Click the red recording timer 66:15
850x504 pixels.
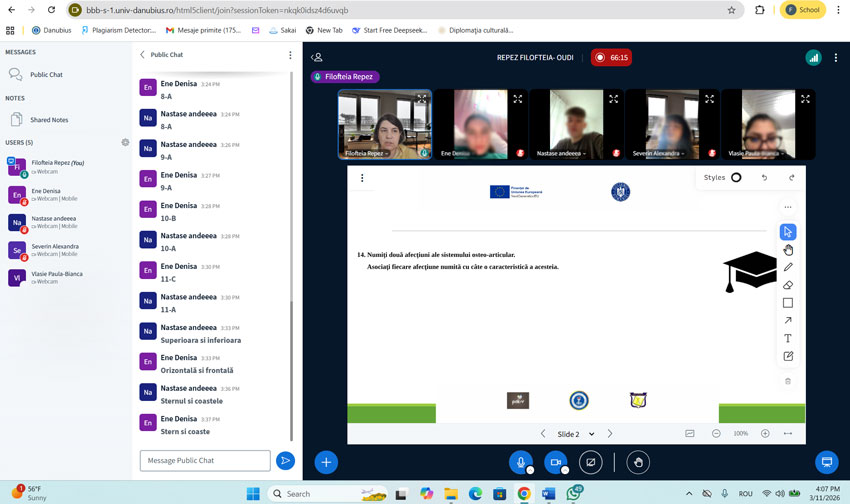point(611,58)
